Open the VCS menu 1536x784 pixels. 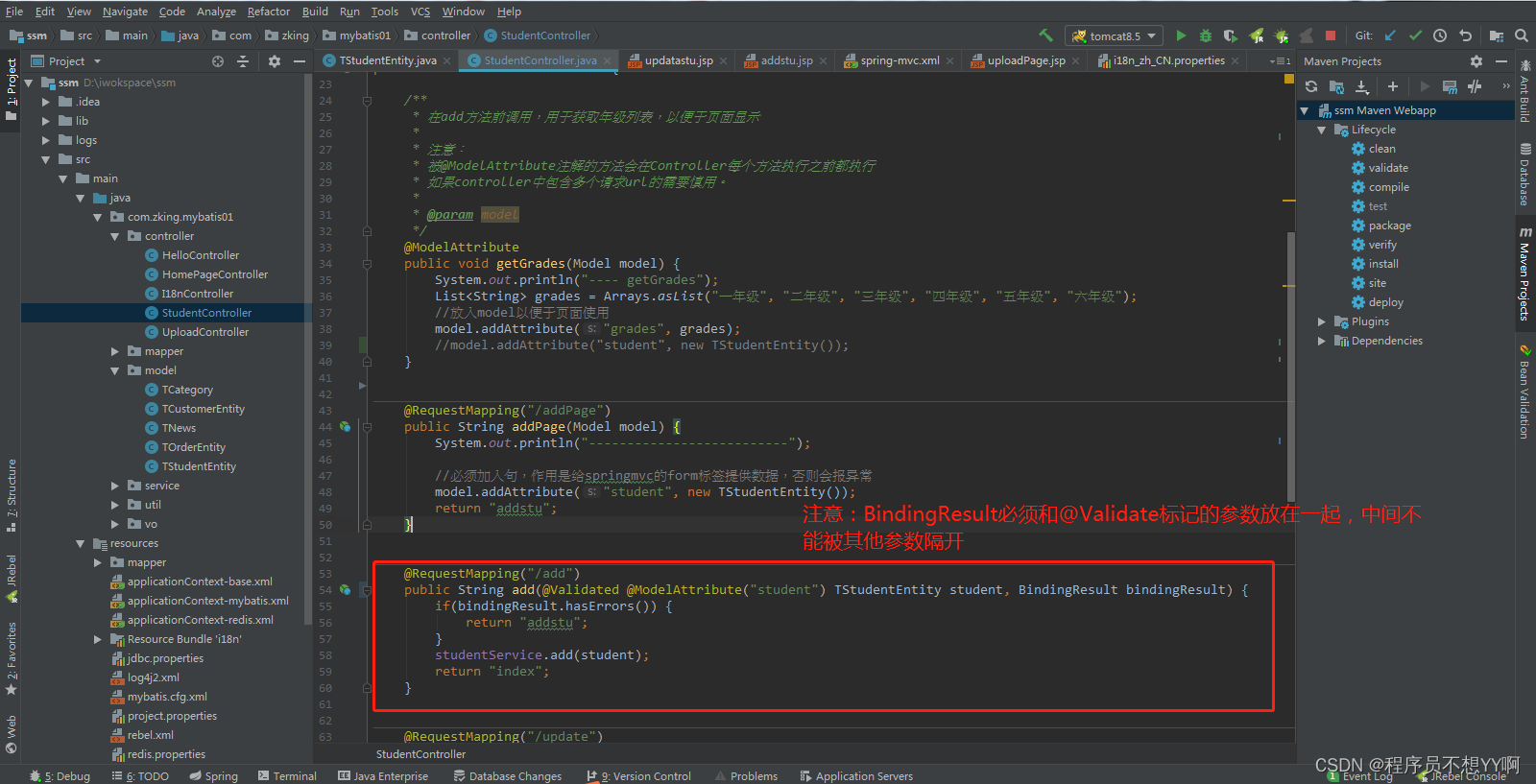pos(420,12)
